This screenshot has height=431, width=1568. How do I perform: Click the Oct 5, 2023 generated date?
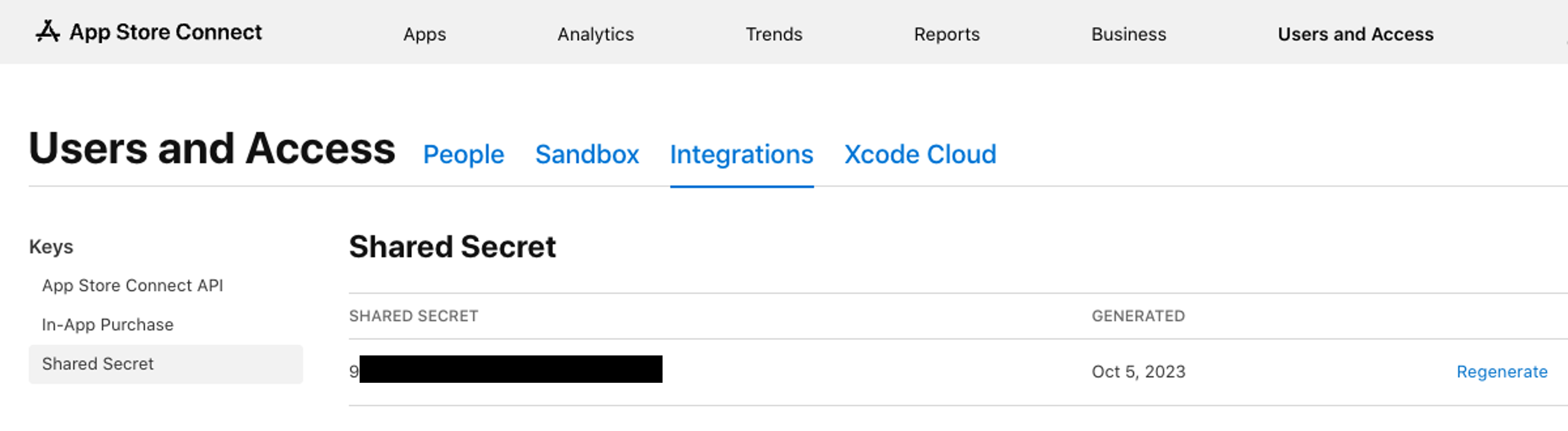click(1138, 371)
